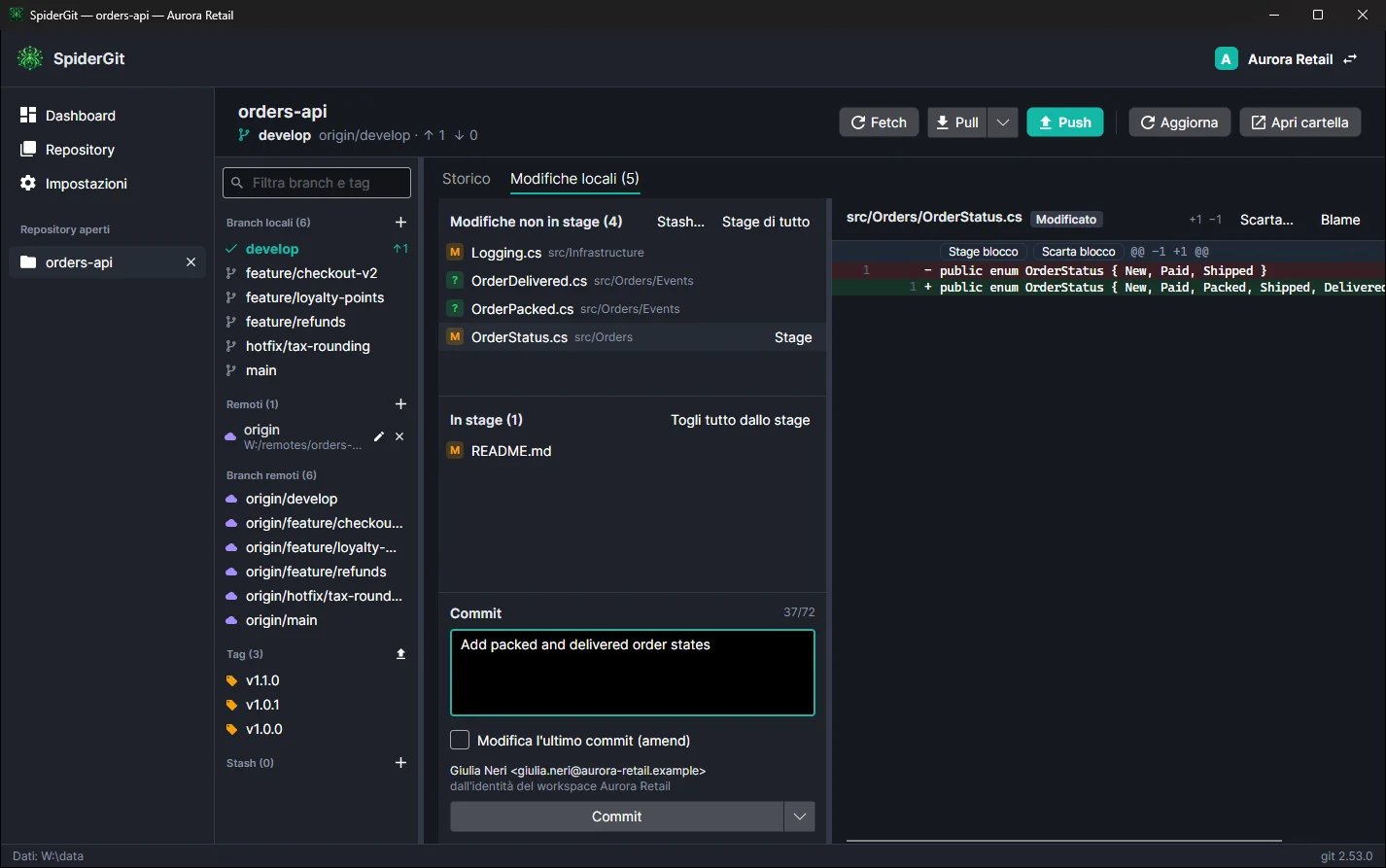Select the v1.1.0 tag

[317, 680]
